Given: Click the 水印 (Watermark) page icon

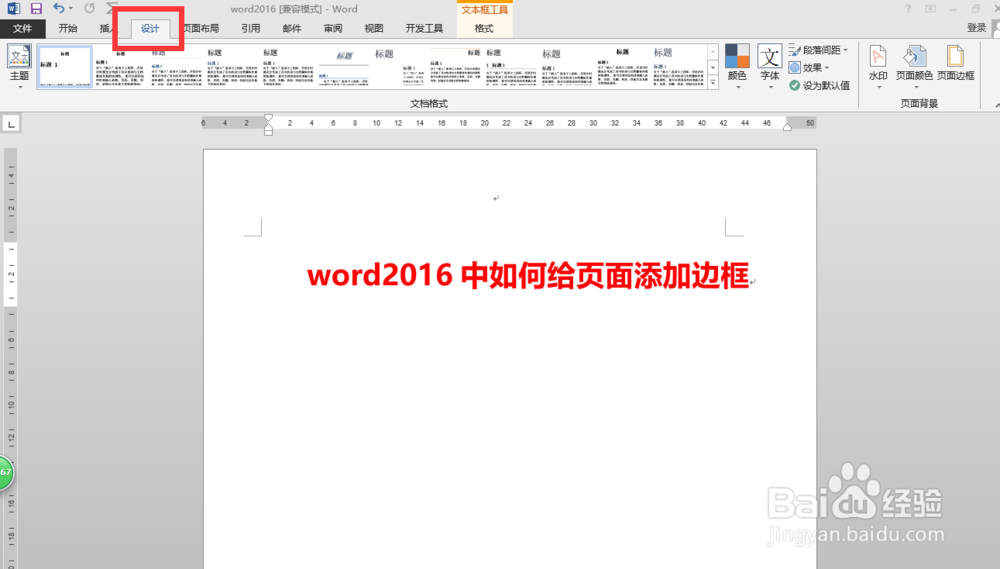Looking at the screenshot, I should coord(878,56).
